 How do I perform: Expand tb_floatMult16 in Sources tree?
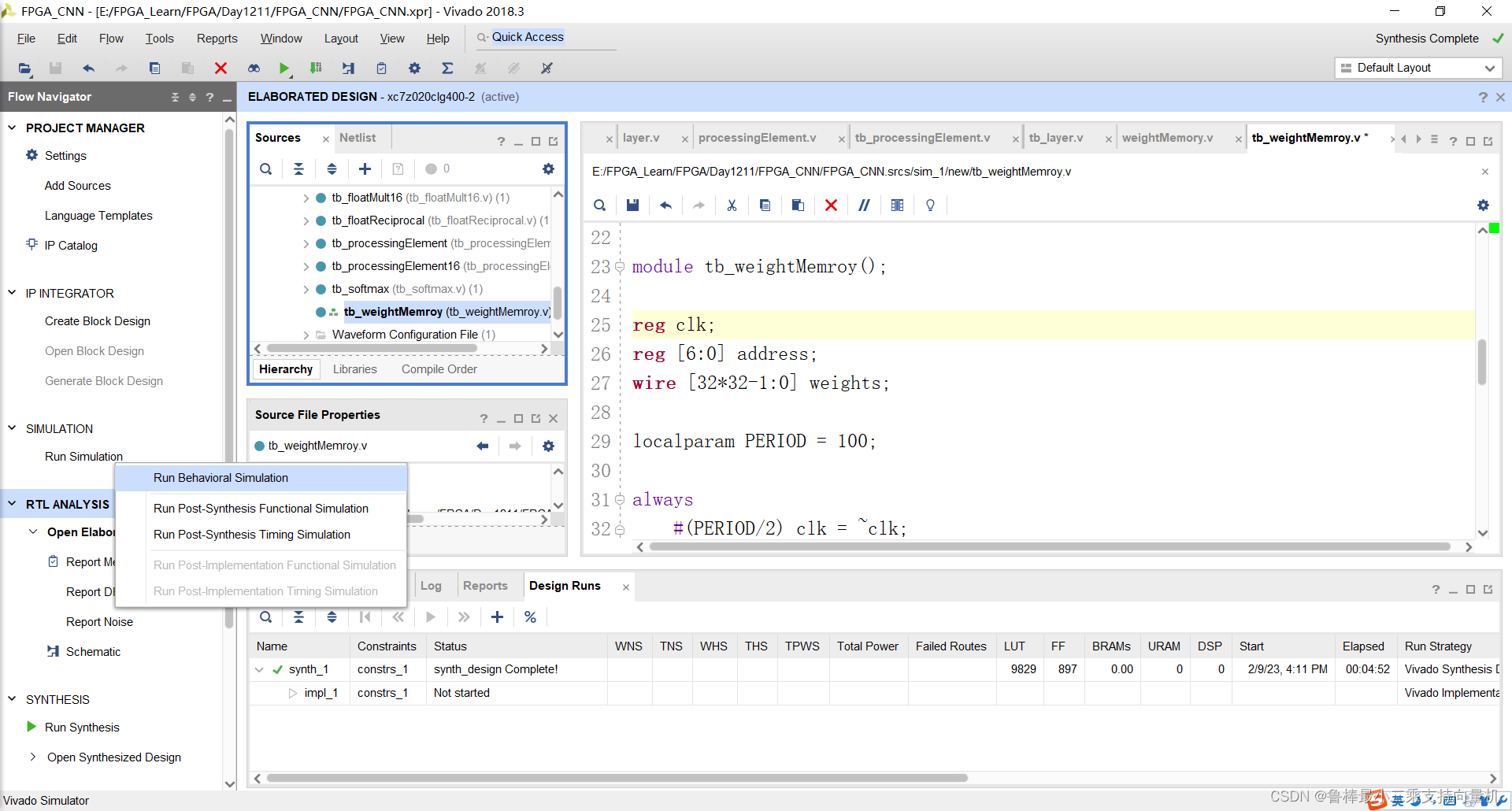pyautogui.click(x=306, y=198)
